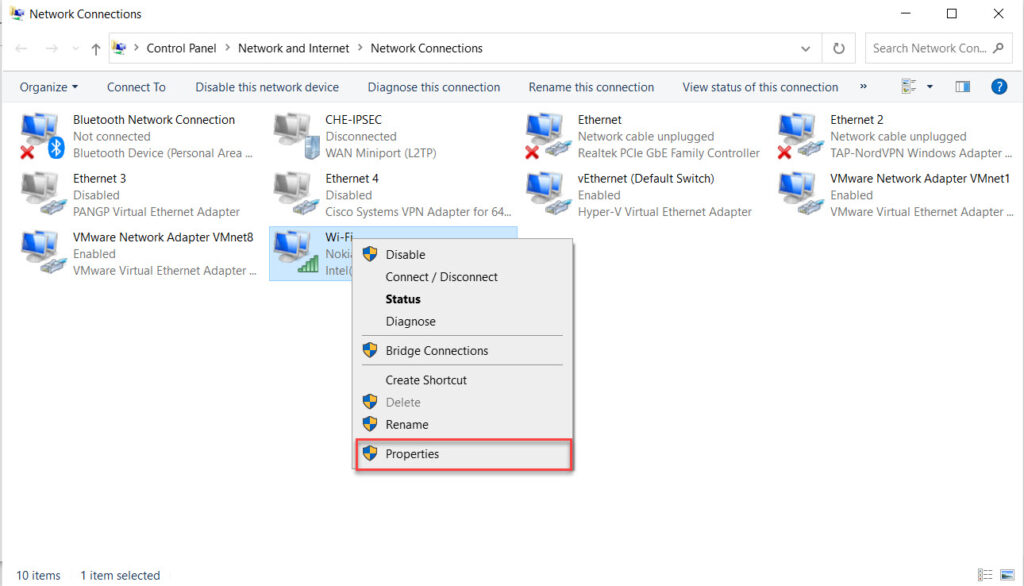The width and height of the screenshot is (1024, 586).
Task: Refresh Network Connections with the refresh icon
Action: tap(838, 48)
